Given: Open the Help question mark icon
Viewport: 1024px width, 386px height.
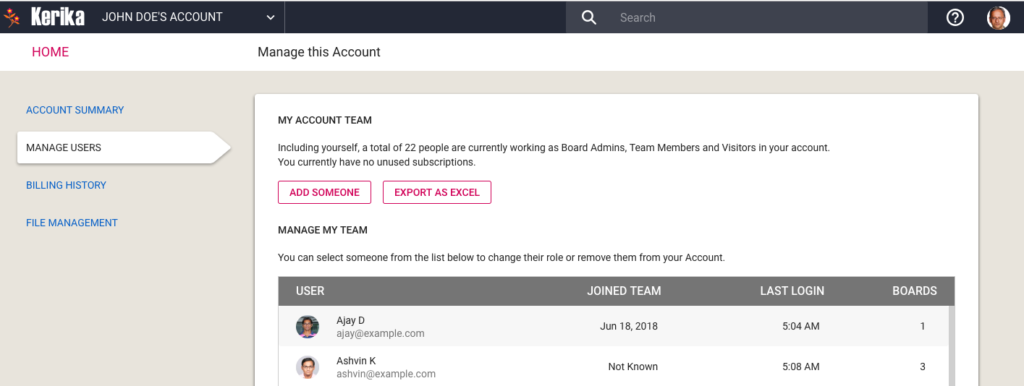Looking at the screenshot, I should (955, 18).
